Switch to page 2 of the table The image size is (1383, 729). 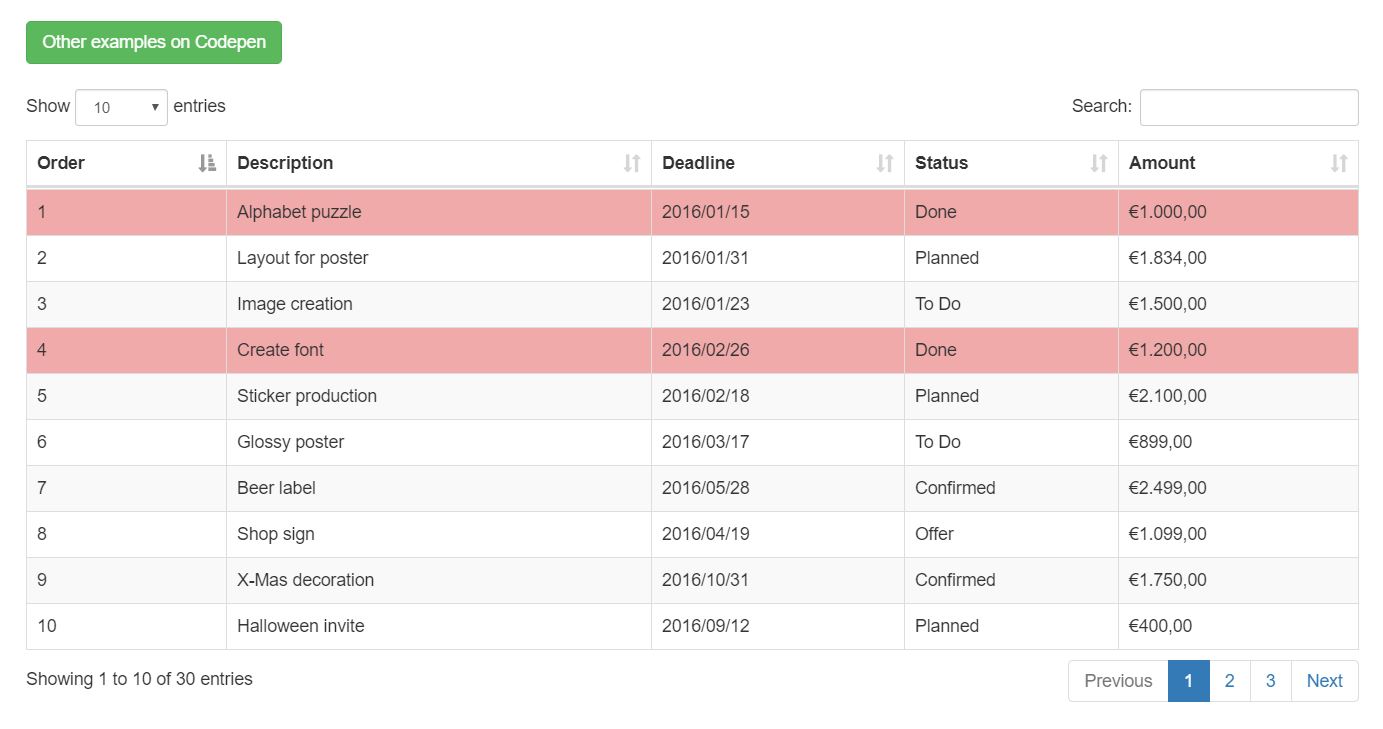[x=1229, y=681]
